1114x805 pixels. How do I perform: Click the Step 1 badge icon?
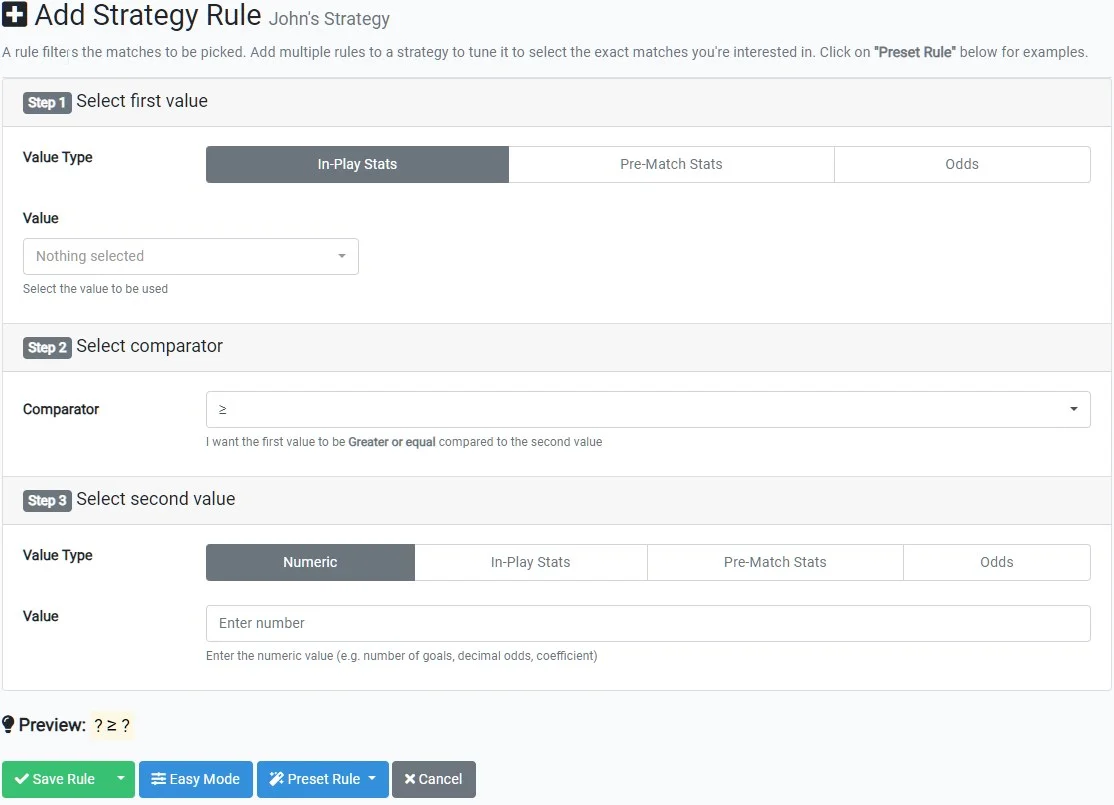pos(47,102)
